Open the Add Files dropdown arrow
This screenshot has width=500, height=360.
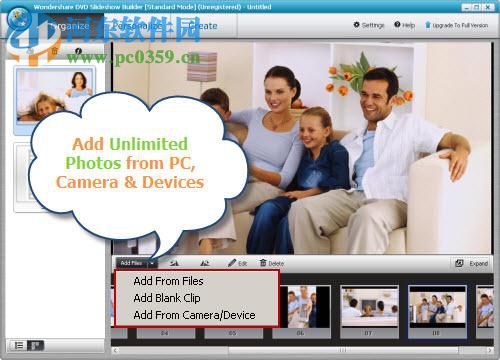click(x=152, y=263)
